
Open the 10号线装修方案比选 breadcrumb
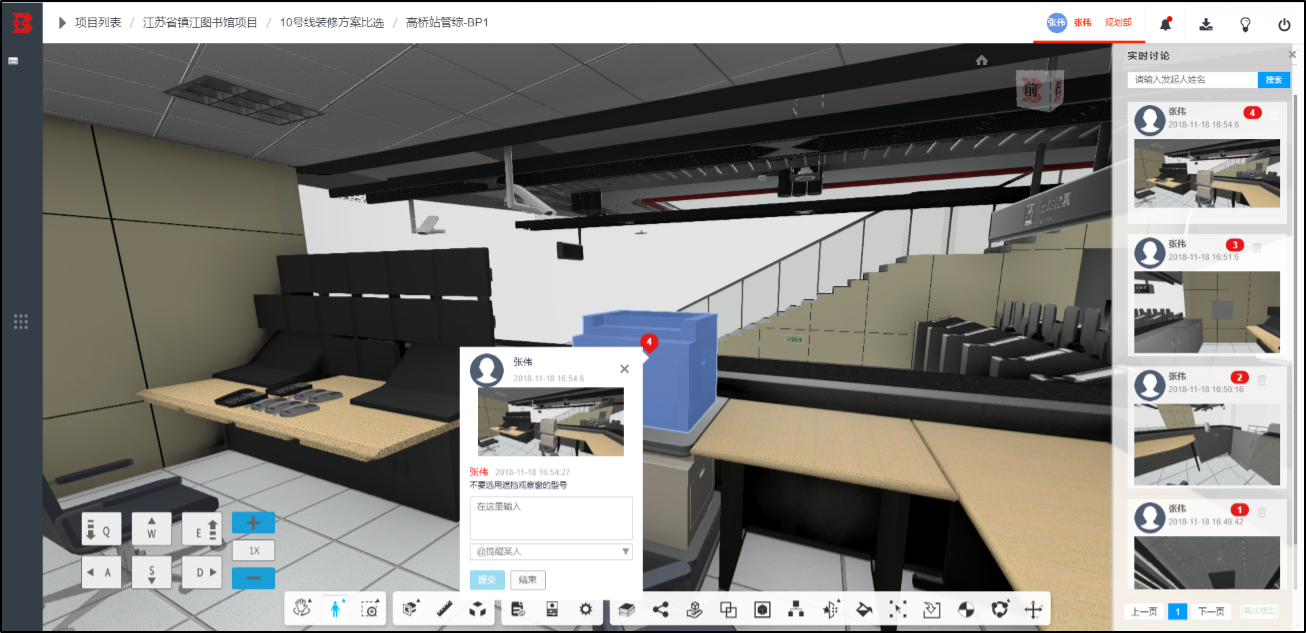click(x=332, y=22)
